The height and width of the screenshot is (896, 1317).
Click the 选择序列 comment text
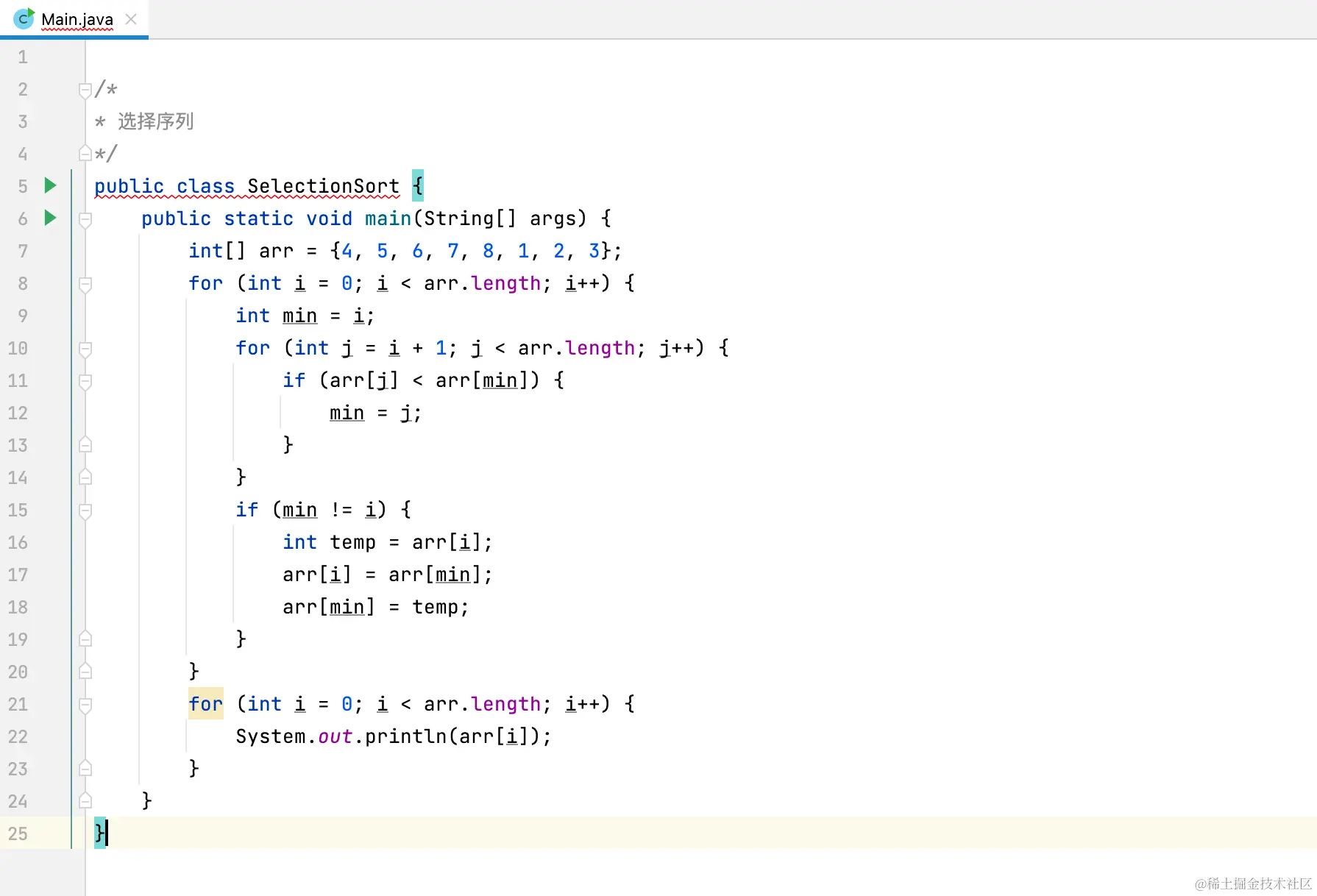click(x=155, y=121)
